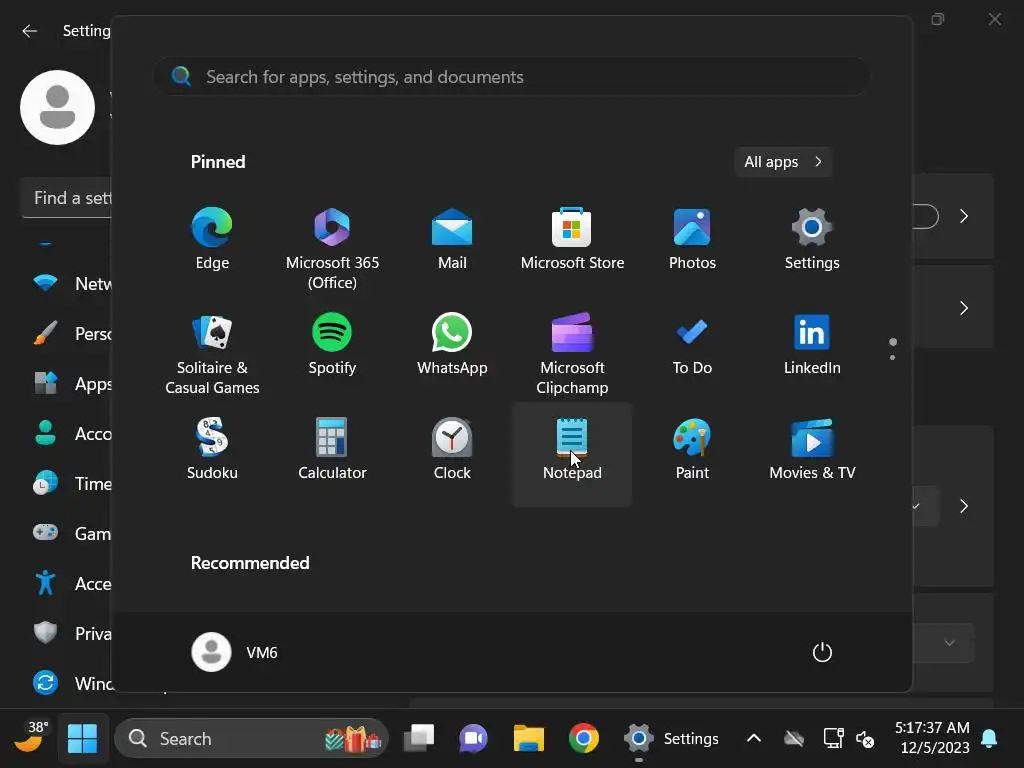Open the OneDrive cloud tray icon
Viewport: 1024px width, 768px height.
[x=793, y=739]
